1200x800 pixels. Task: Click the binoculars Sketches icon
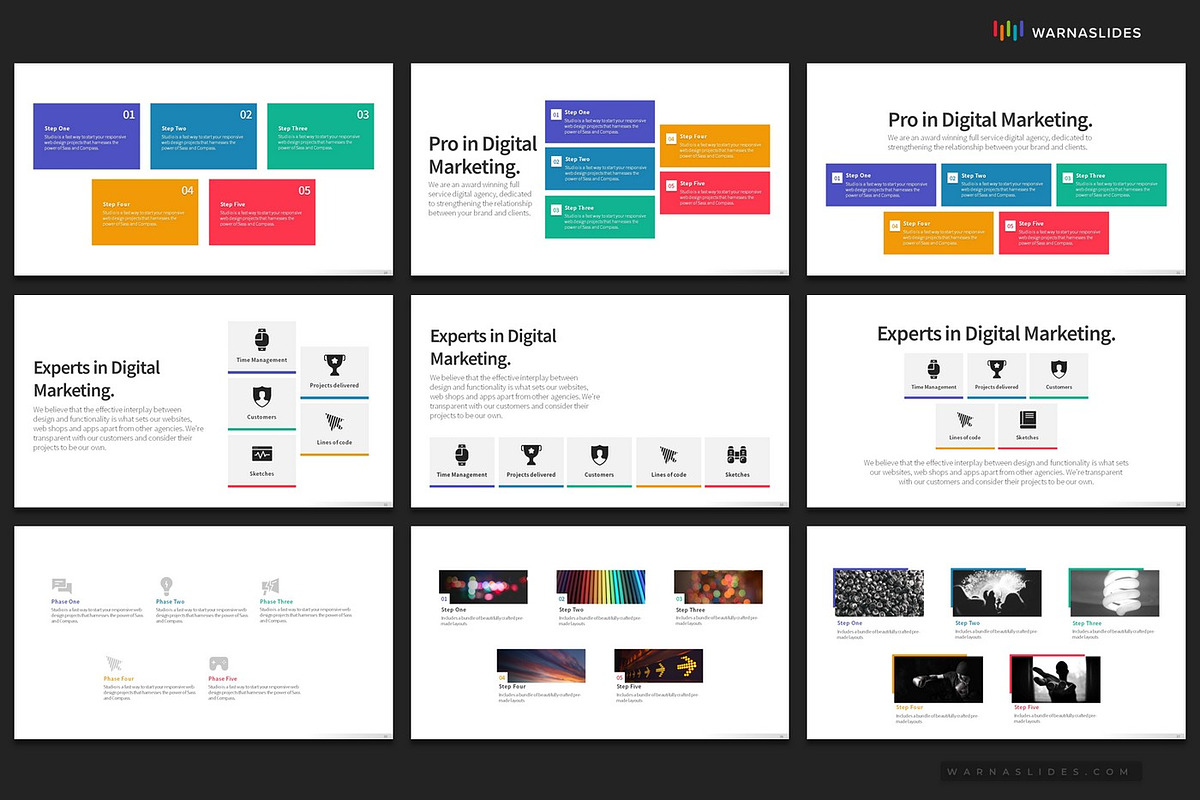coord(737,454)
